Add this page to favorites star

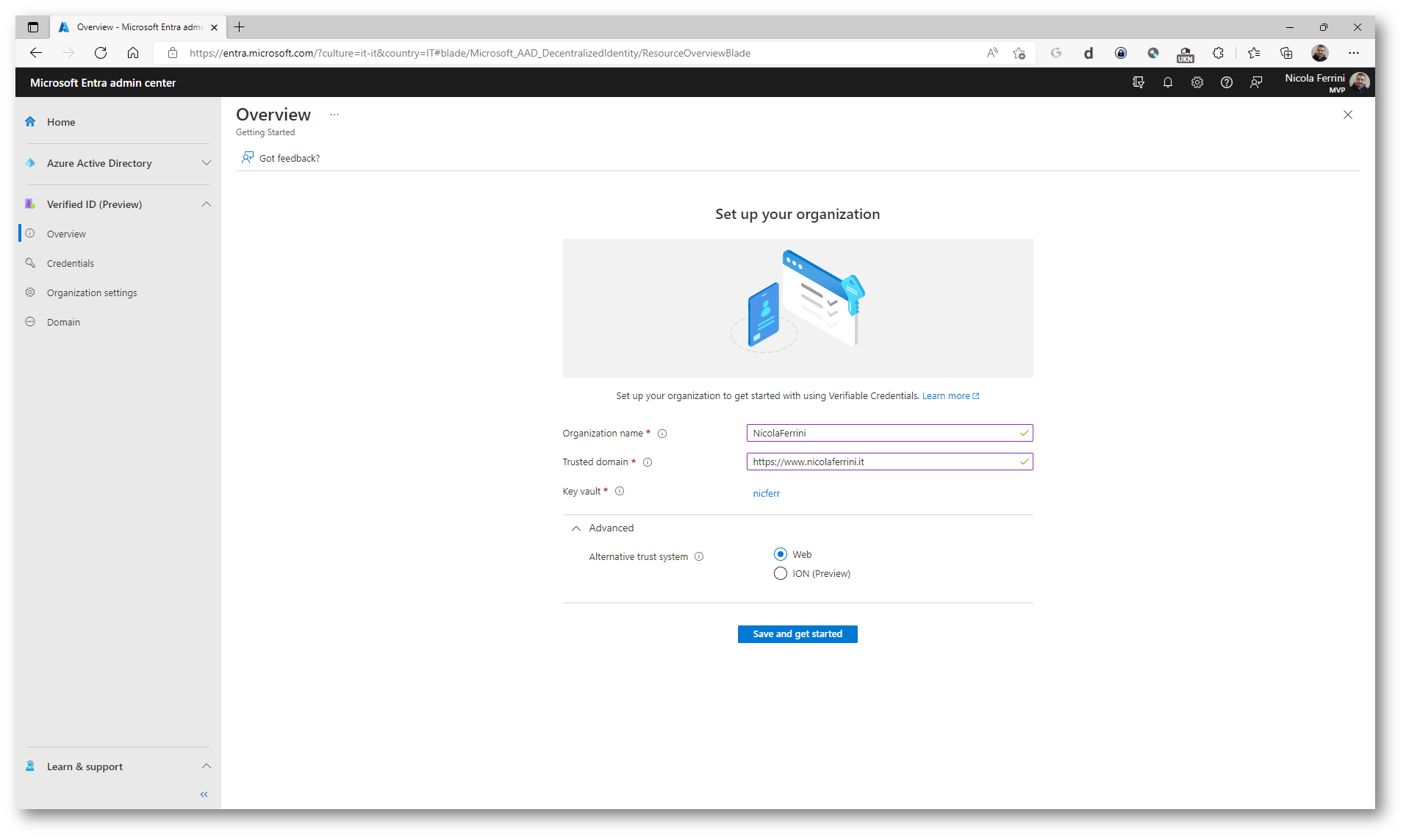tap(1019, 53)
